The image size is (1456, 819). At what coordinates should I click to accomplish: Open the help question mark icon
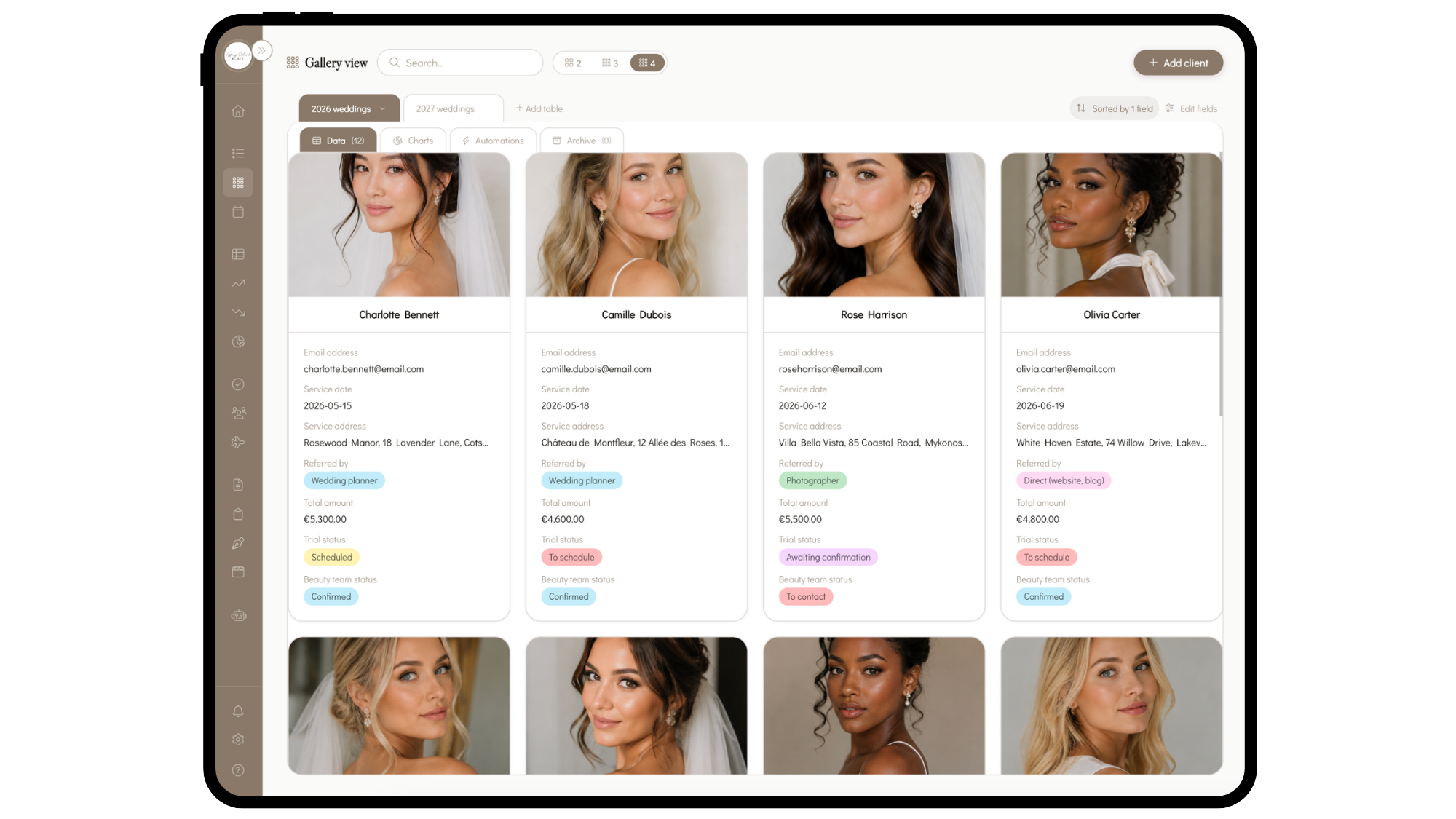238,770
